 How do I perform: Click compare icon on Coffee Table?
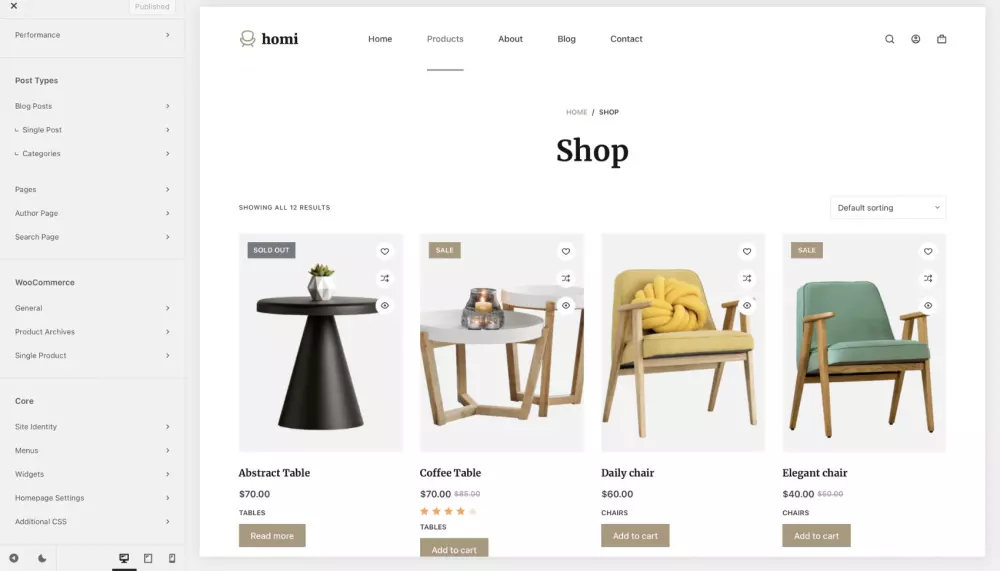point(566,278)
